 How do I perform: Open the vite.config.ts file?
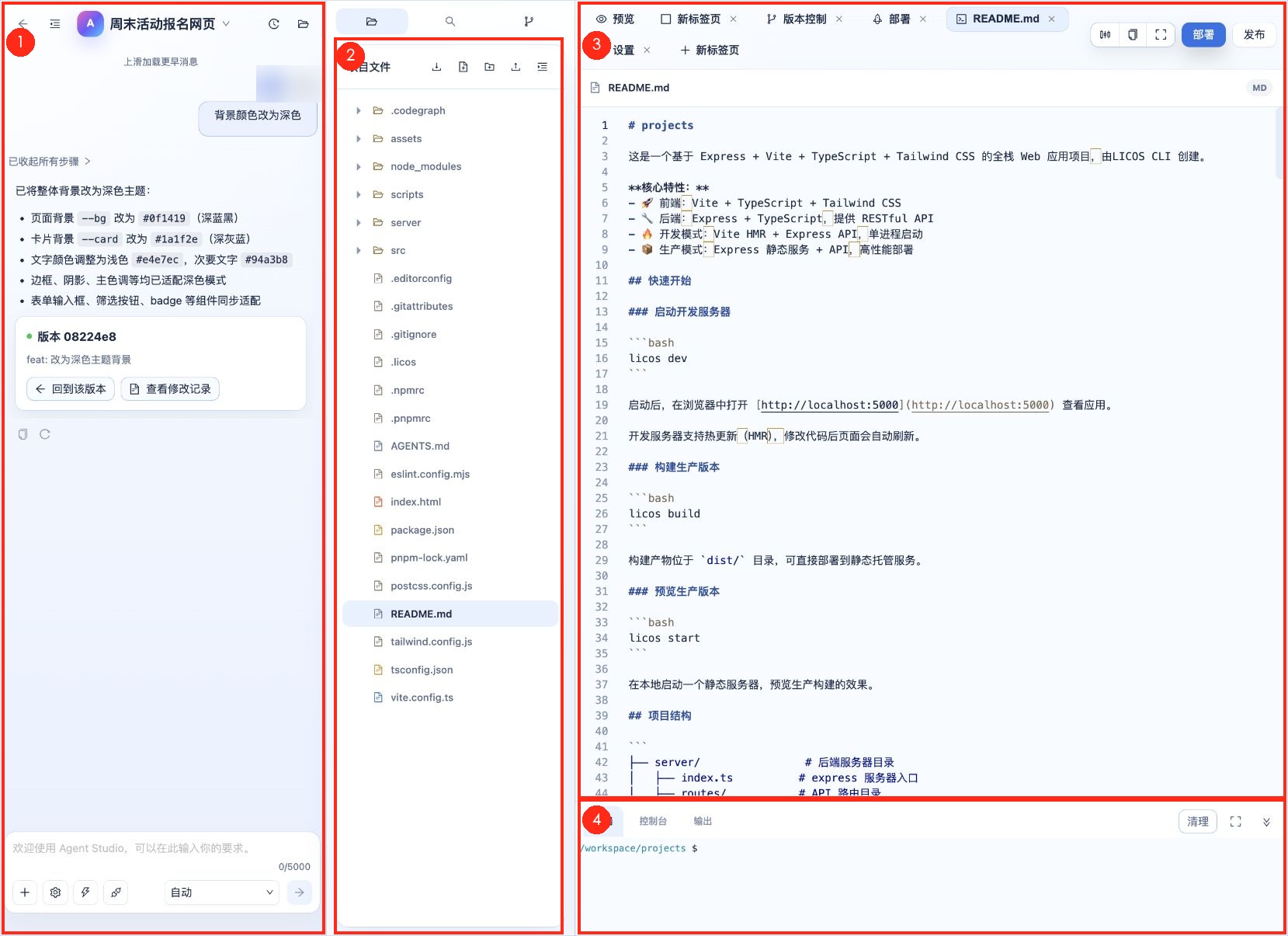(x=450, y=698)
